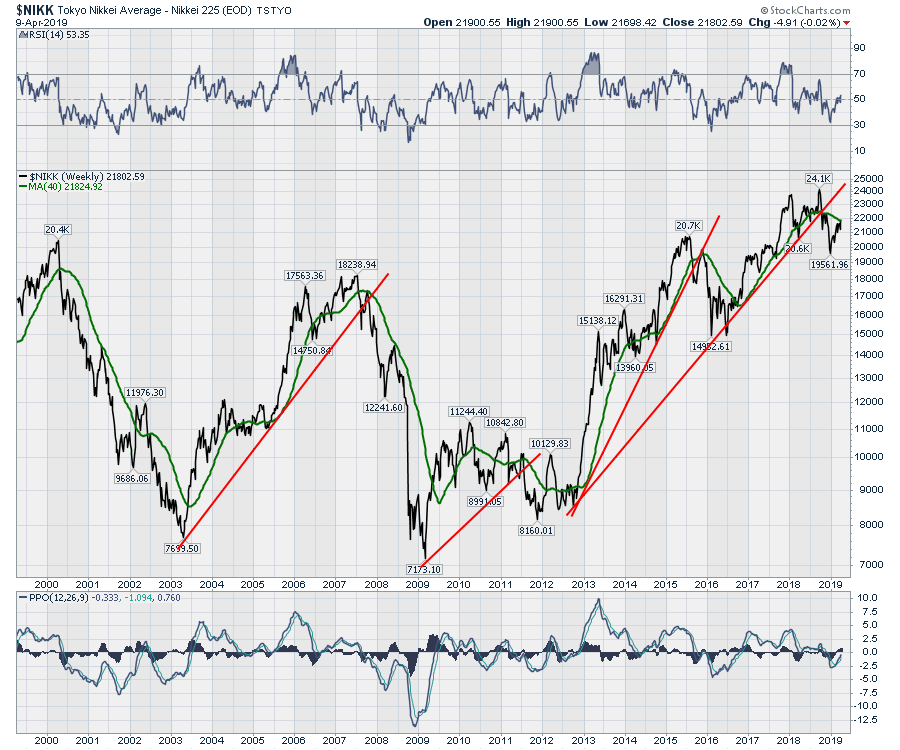
Task: Click the 20000 price axis label
Action: pyautogui.click(x=868, y=247)
